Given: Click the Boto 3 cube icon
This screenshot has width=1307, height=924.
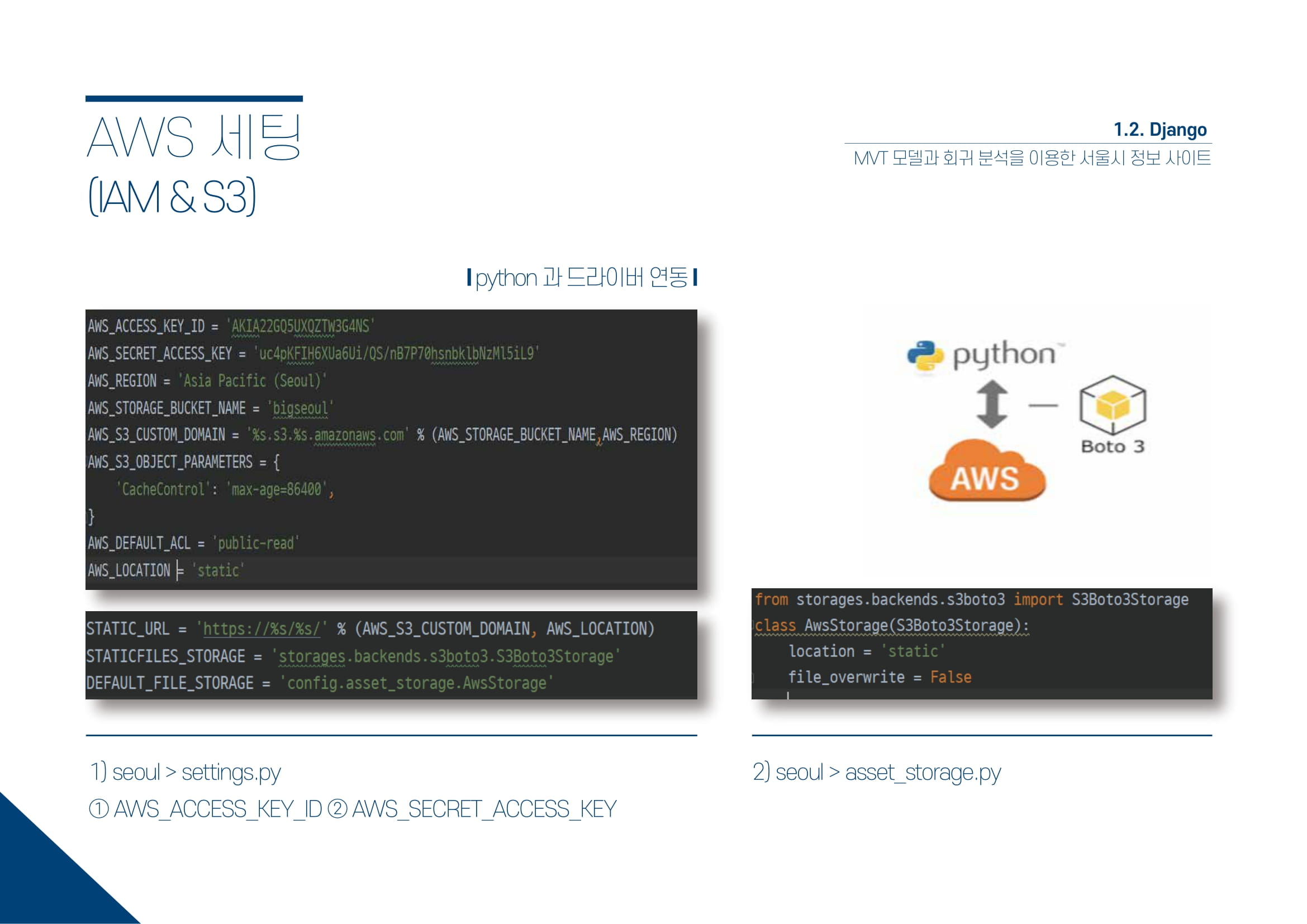Looking at the screenshot, I should [x=1113, y=404].
